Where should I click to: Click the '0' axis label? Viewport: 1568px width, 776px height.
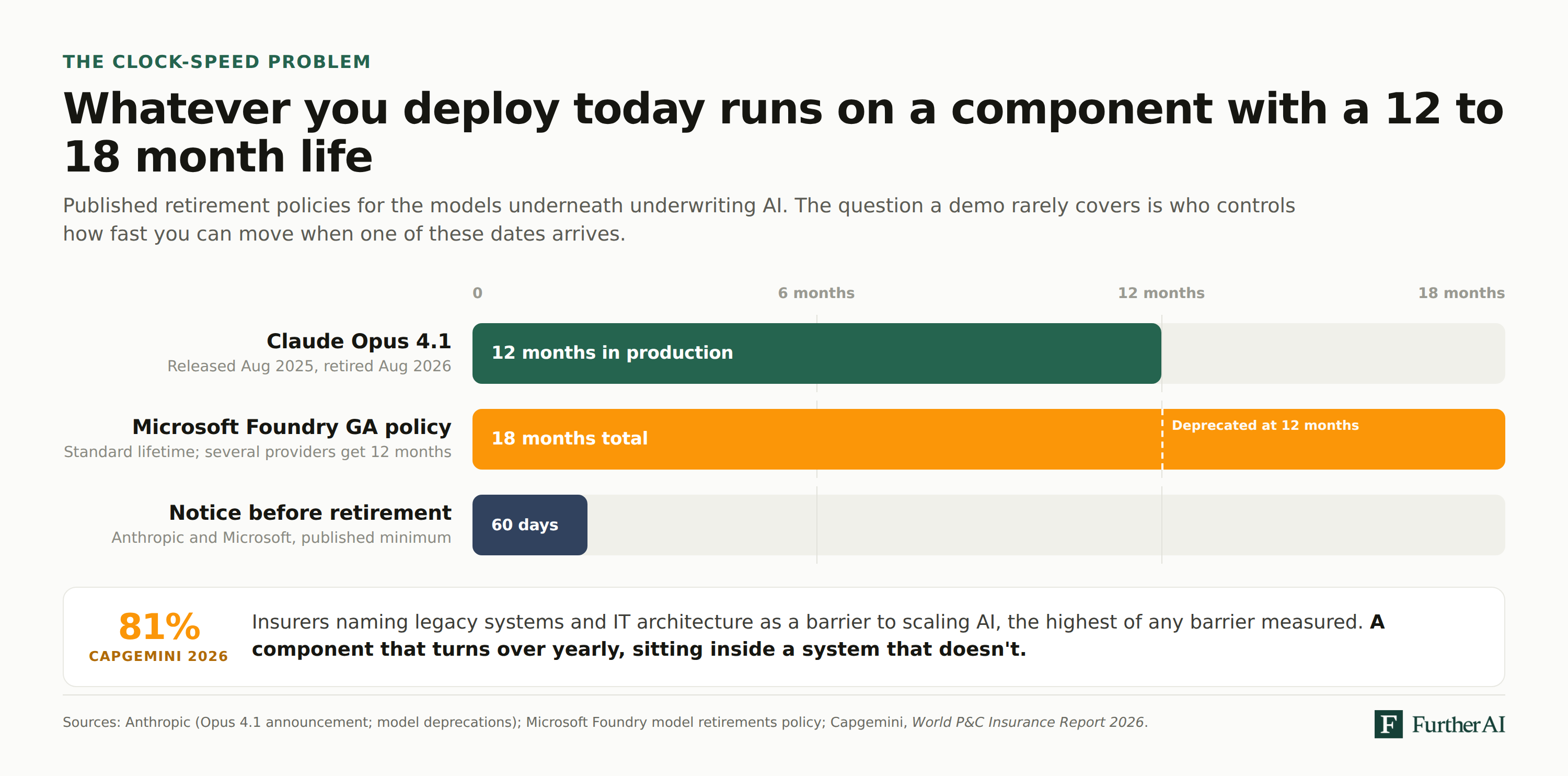477,293
